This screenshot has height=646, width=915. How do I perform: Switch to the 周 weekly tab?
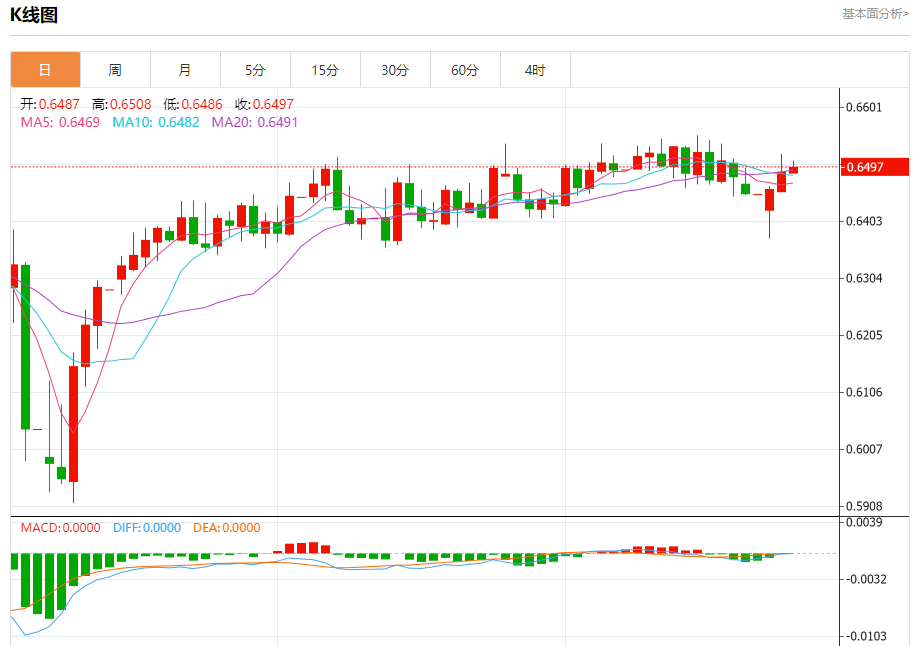(x=116, y=70)
